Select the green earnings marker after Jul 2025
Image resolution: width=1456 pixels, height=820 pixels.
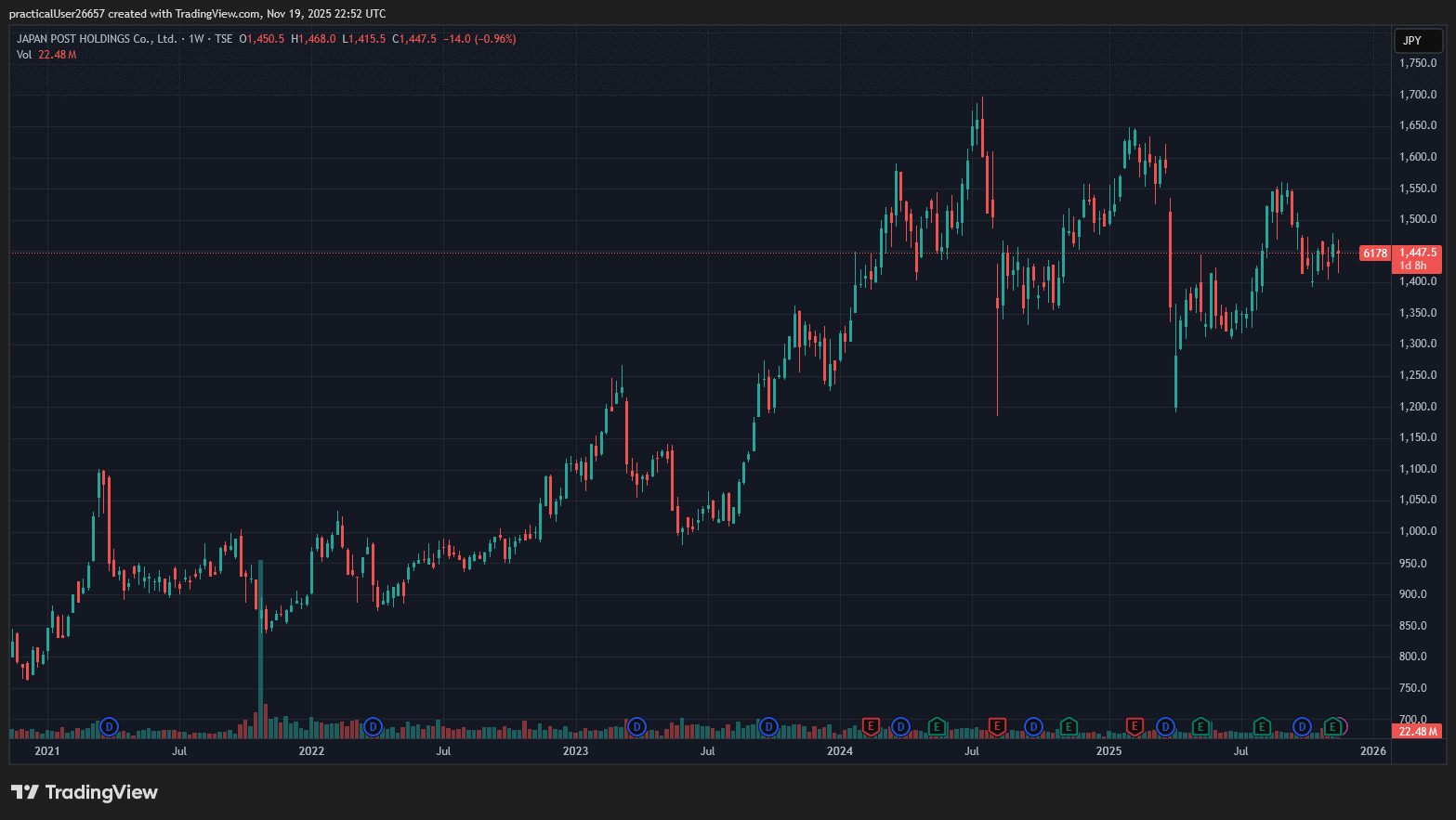pos(1262,726)
